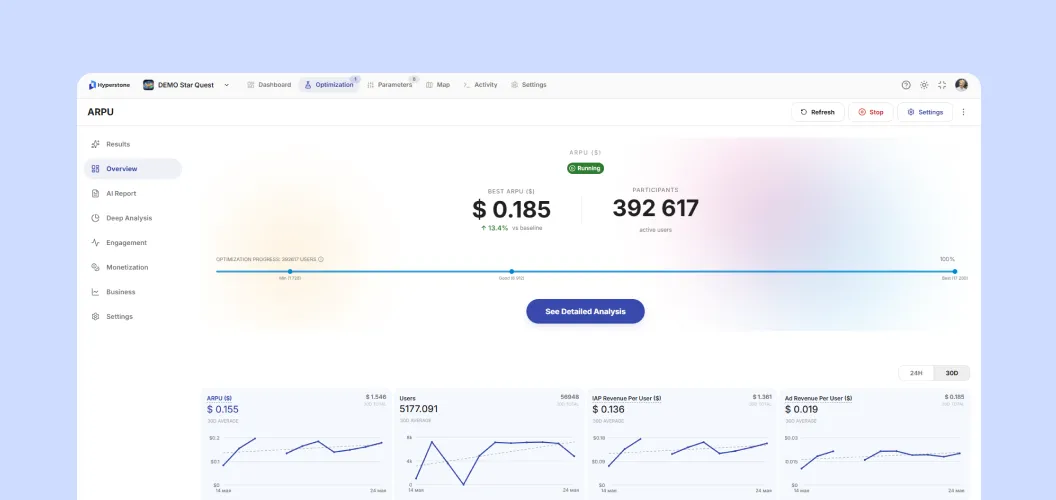Click the Refresh button
1056x500 pixels.
818,113
